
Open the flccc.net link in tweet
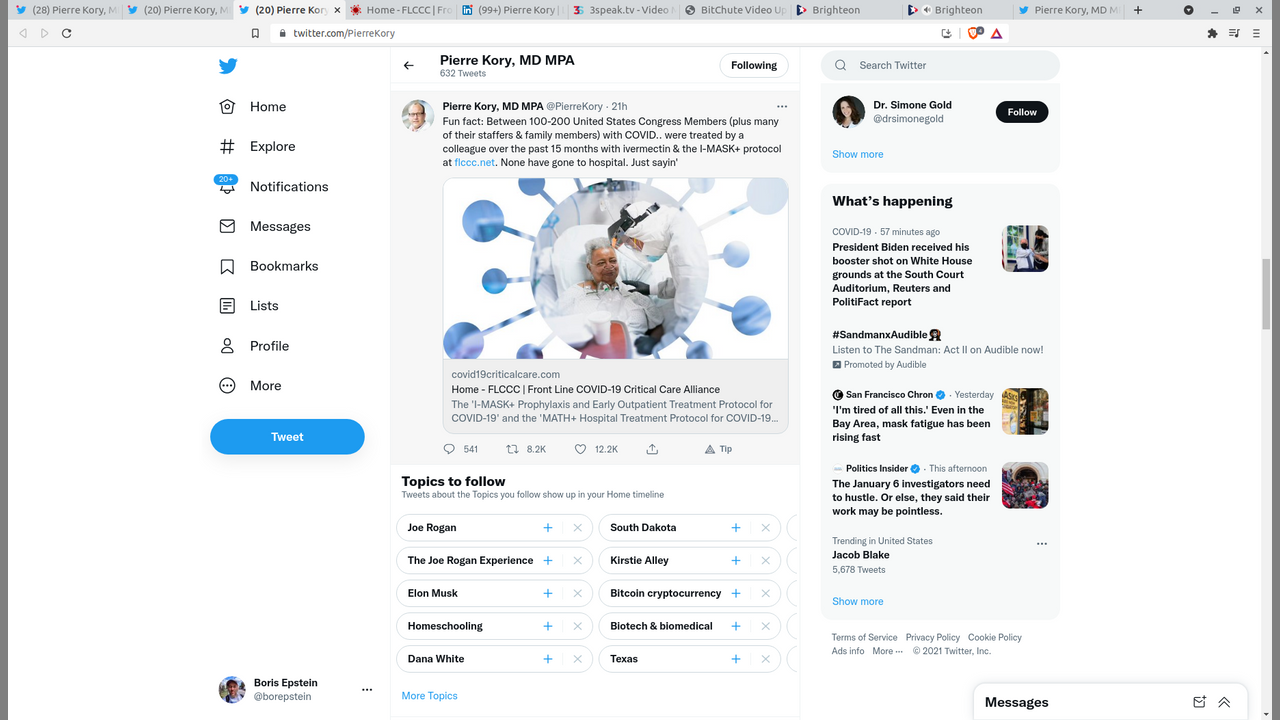point(474,162)
